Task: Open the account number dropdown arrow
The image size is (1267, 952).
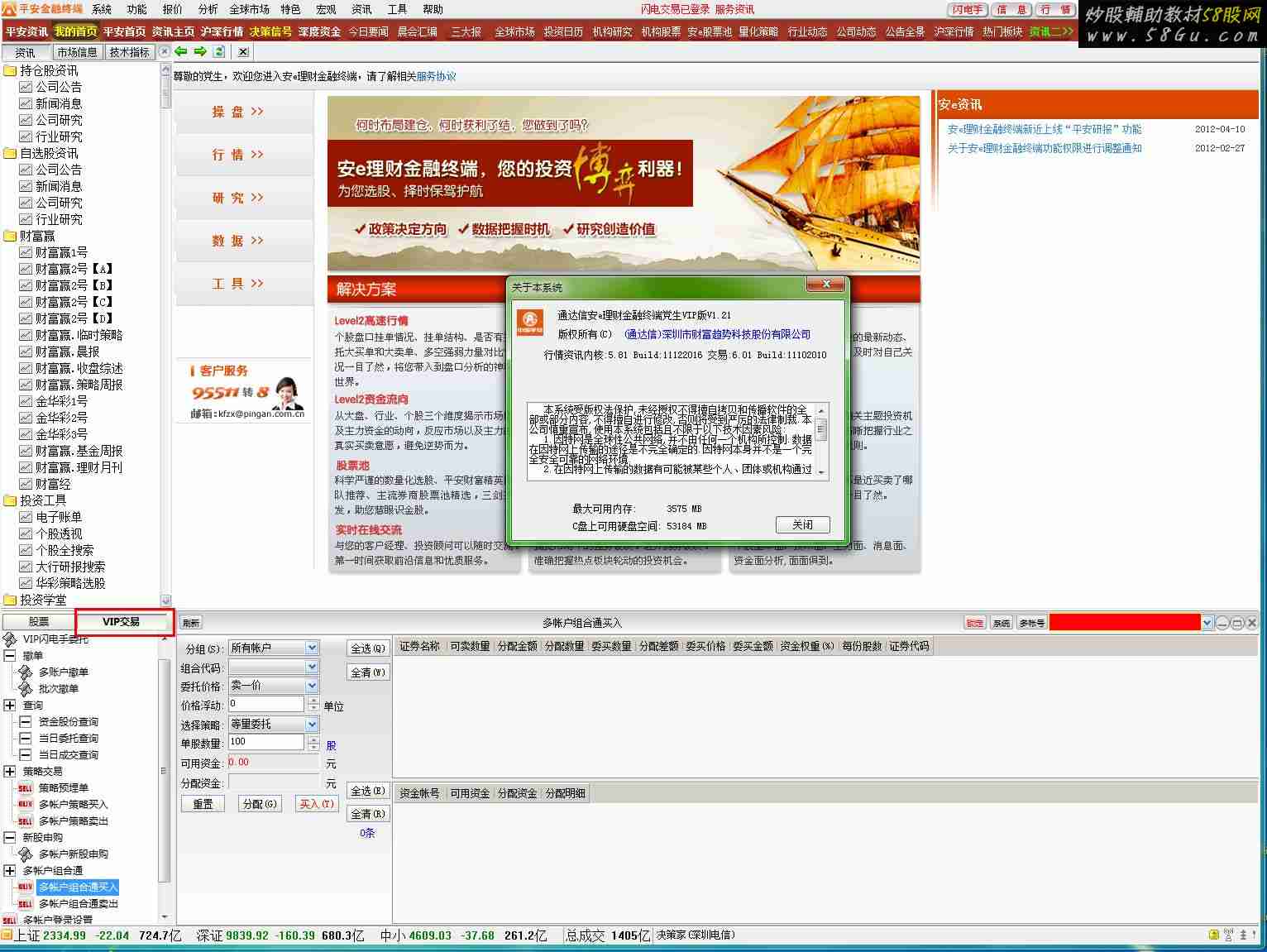Action: point(1207,623)
